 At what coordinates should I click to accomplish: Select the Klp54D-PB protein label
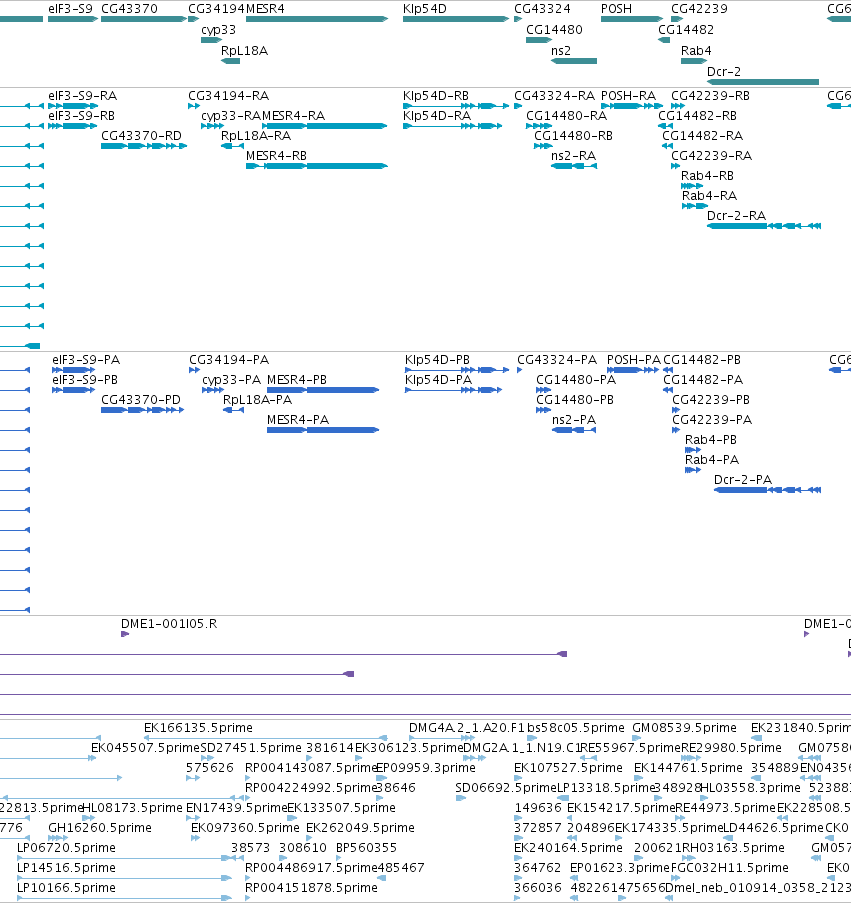point(437,360)
